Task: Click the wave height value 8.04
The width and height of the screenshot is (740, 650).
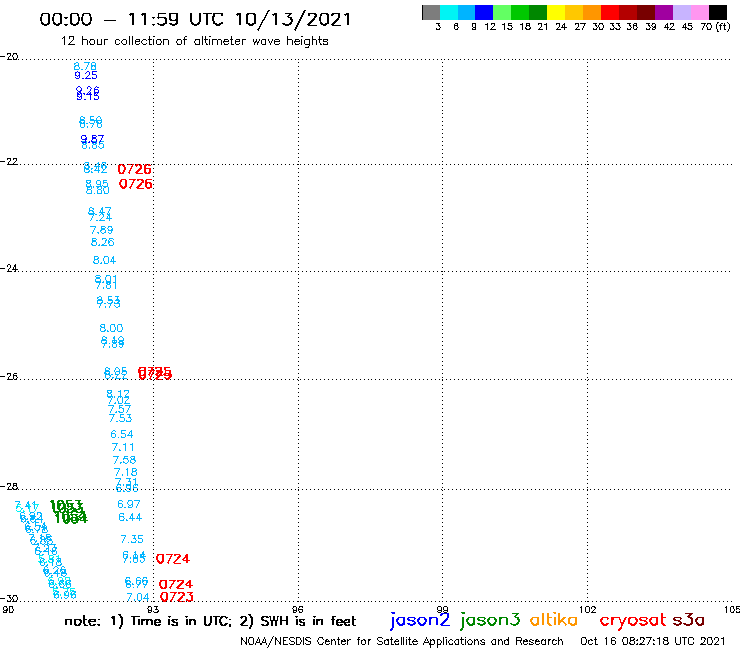Action: 104,260
